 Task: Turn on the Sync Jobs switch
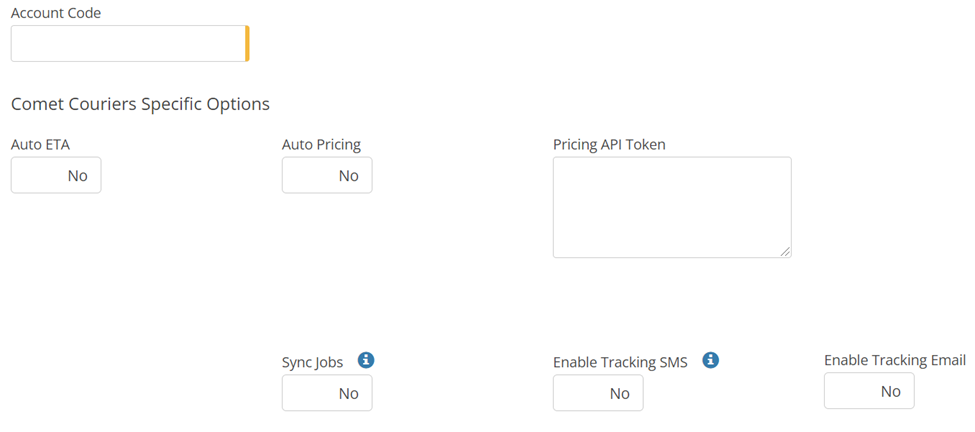[x=327, y=393]
